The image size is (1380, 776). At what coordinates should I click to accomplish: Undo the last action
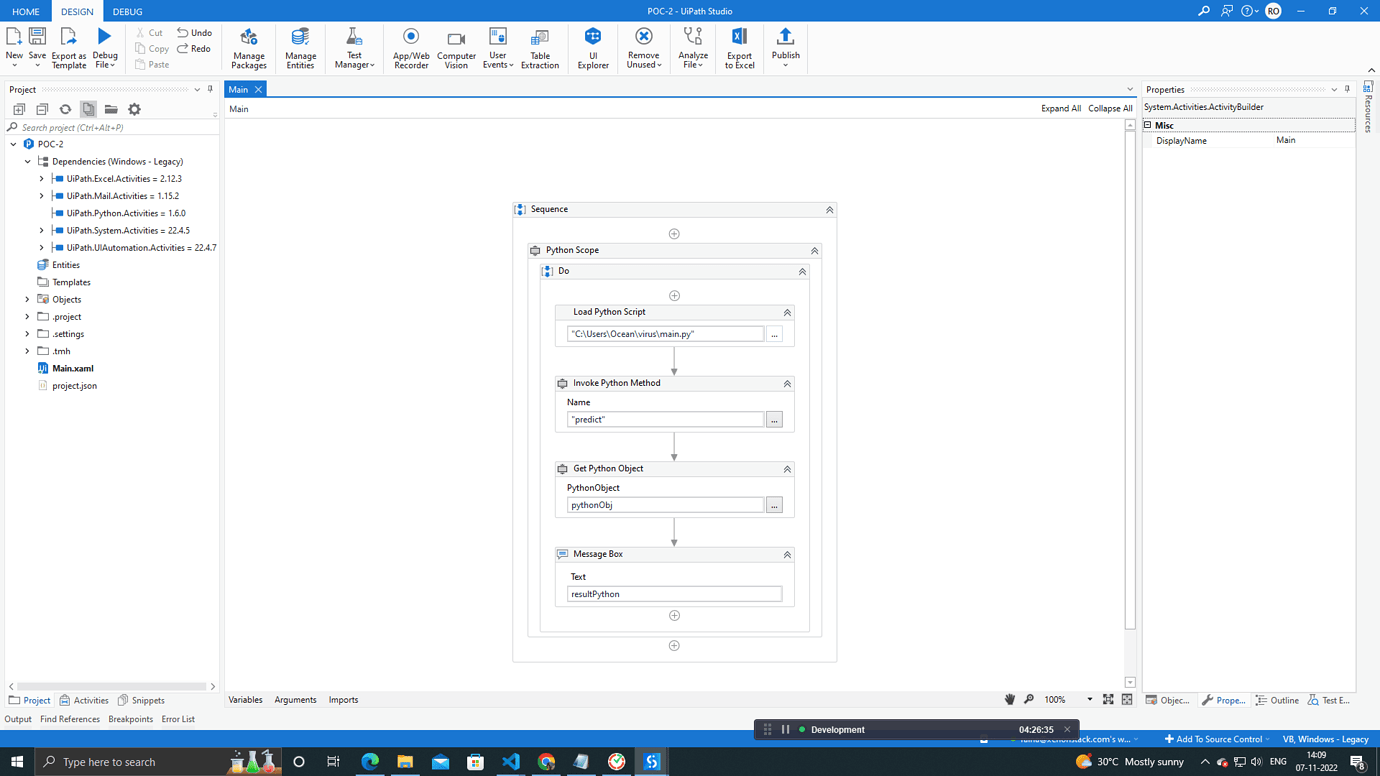click(194, 33)
